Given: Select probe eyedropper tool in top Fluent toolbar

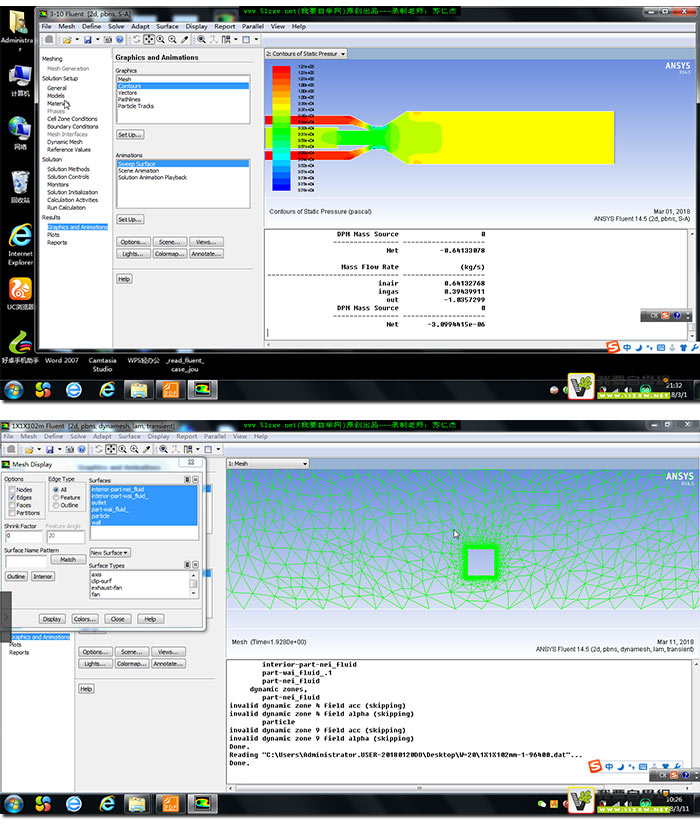Looking at the screenshot, I should tap(184, 40).
